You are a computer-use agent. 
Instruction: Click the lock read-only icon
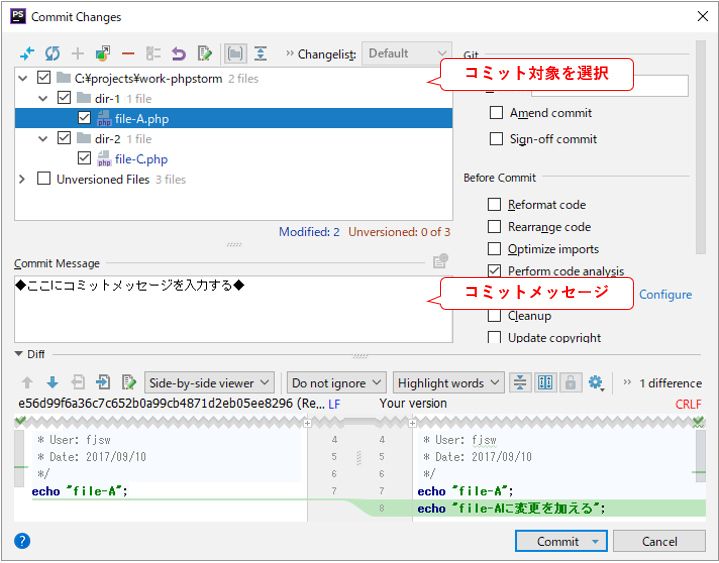(570, 382)
